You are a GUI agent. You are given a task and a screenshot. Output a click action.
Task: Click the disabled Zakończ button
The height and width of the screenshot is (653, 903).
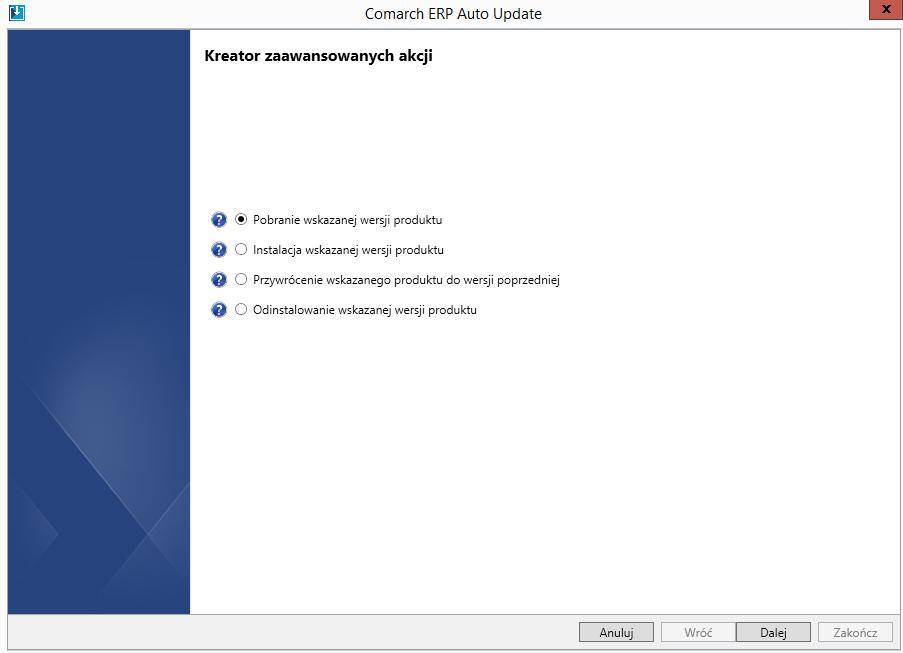[855, 632]
